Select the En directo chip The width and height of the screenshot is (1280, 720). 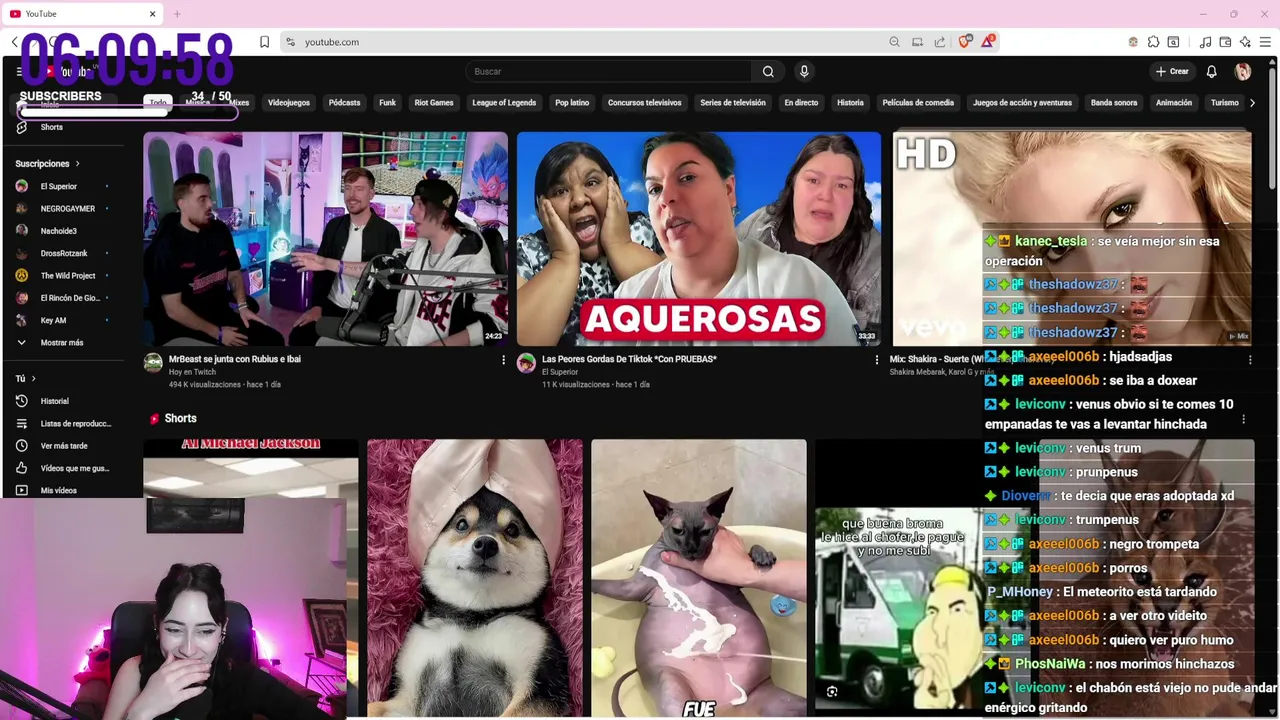[x=801, y=102]
